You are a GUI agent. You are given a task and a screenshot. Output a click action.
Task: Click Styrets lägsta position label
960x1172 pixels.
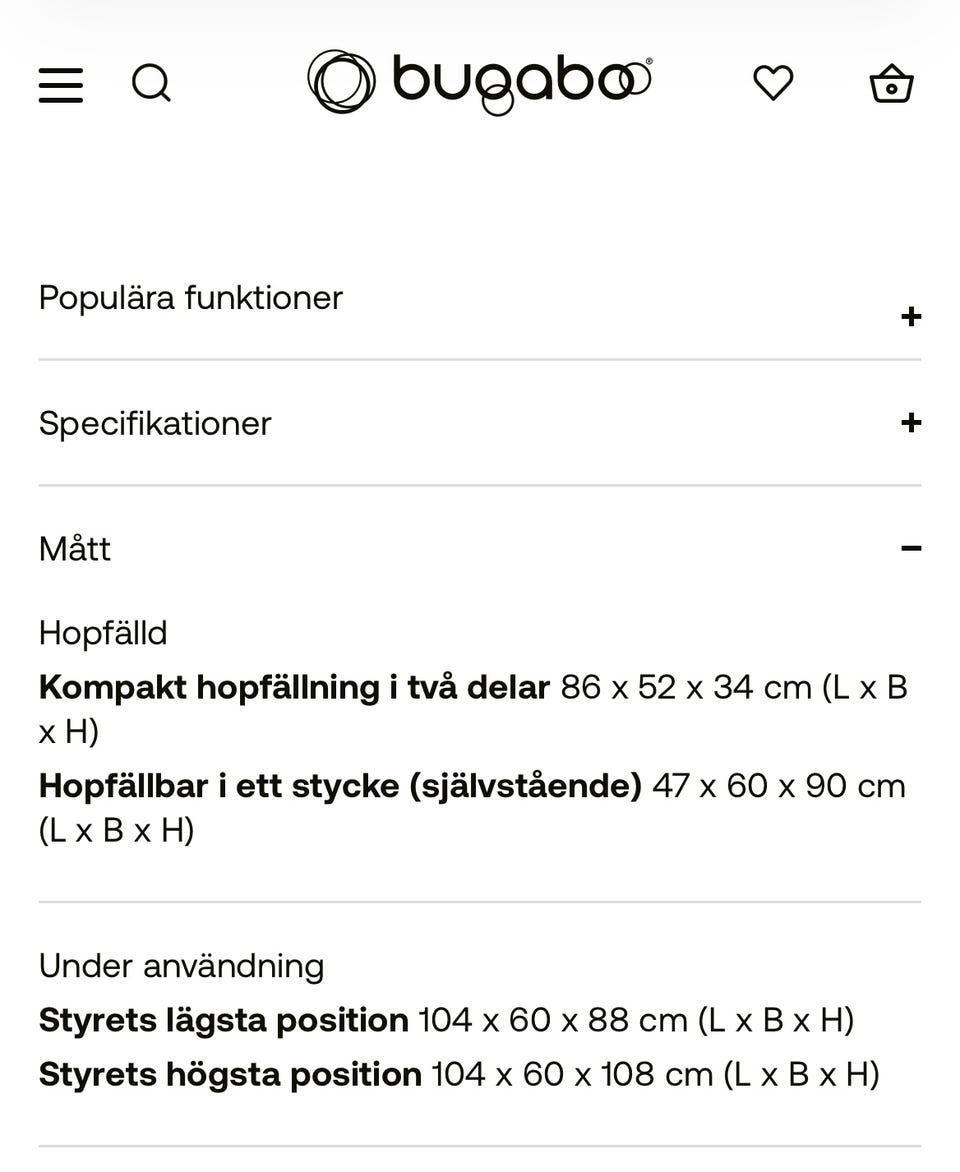click(224, 1020)
